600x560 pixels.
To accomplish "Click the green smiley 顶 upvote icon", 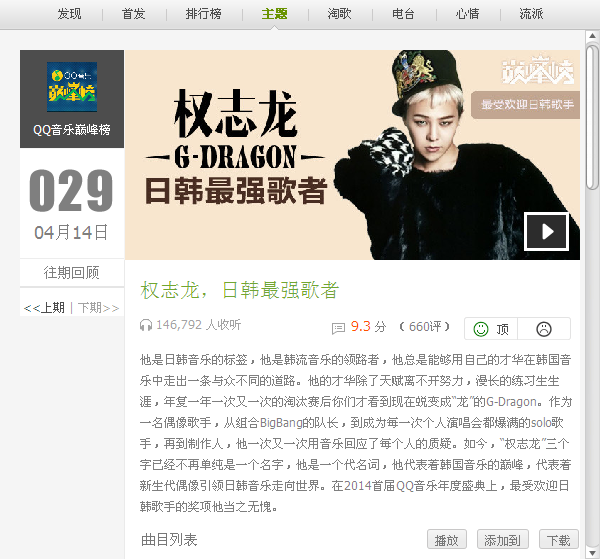I will pos(481,329).
